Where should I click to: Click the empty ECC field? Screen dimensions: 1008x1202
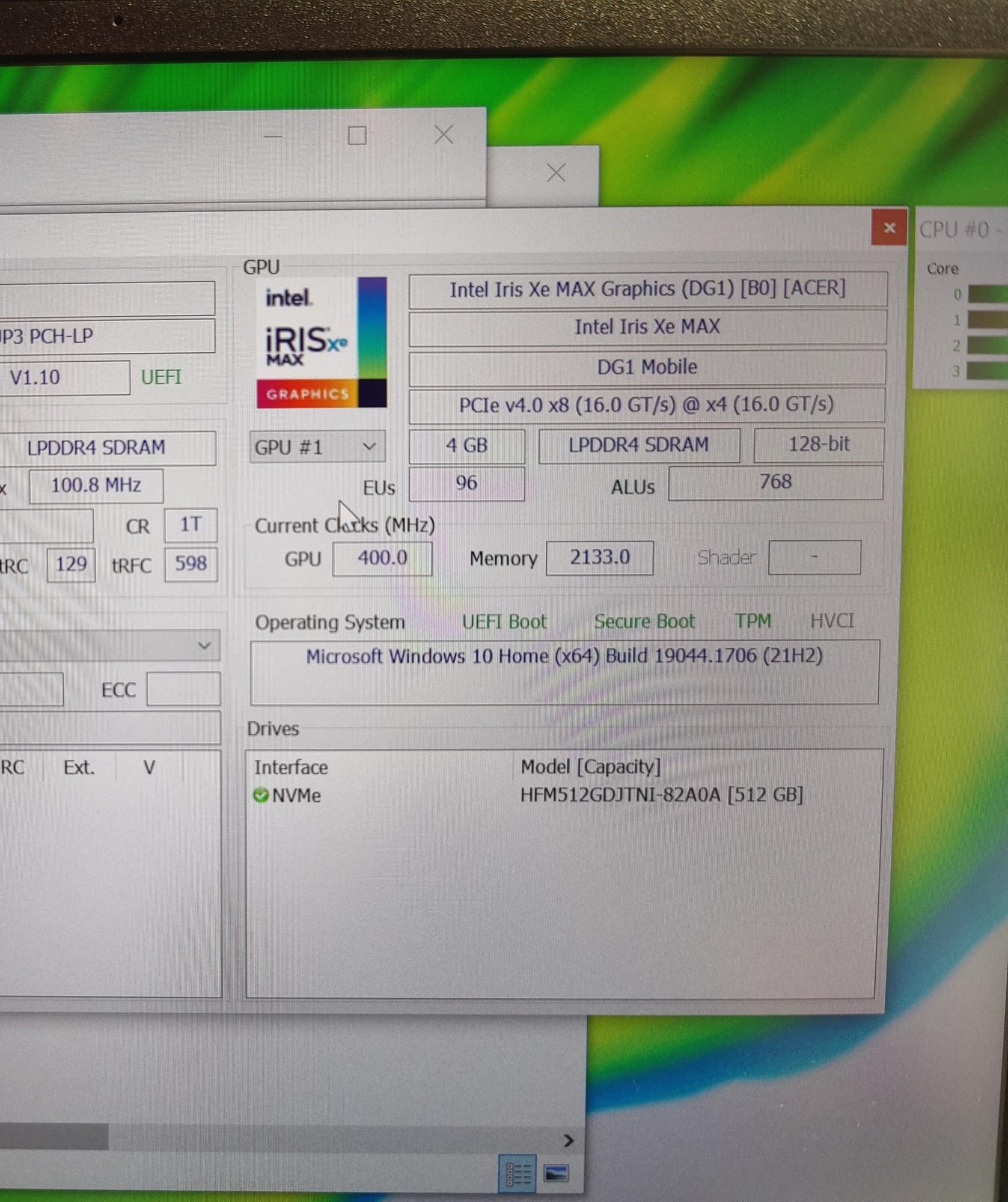click(x=183, y=689)
